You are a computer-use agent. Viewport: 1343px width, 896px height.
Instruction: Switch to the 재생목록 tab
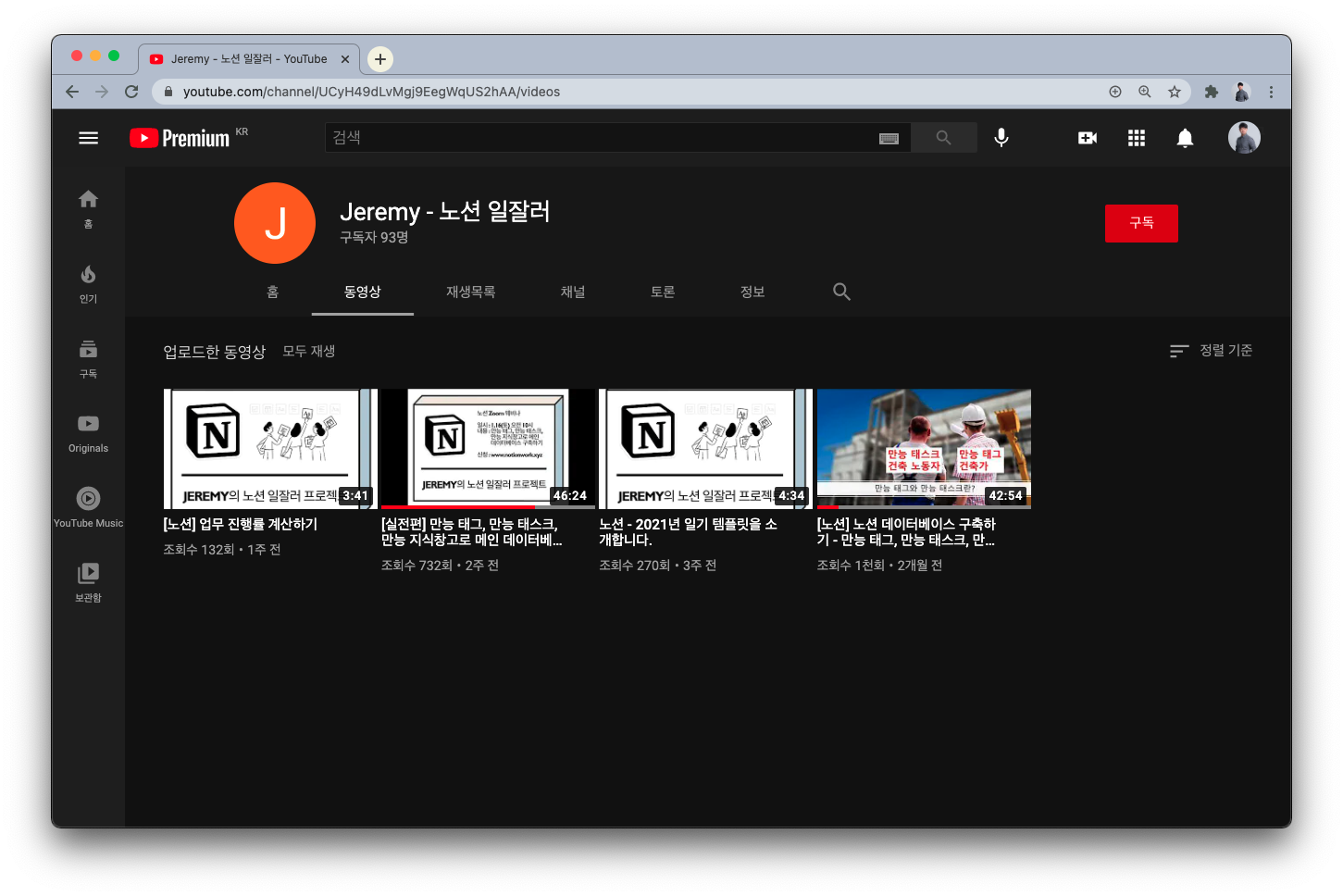(470, 292)
